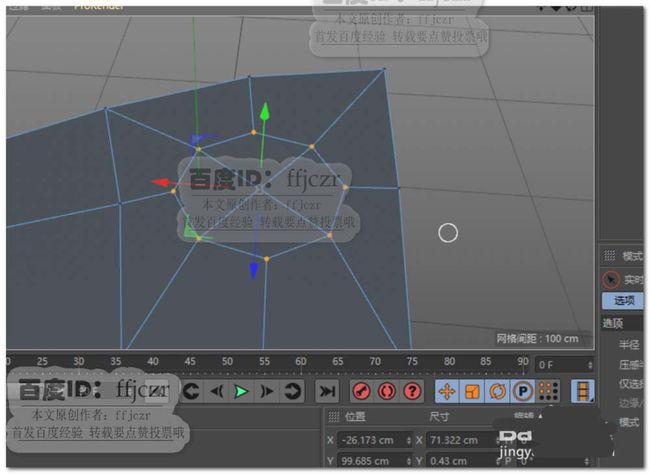This screenshot has height=474, width=650.
Task: Open the 模式 menu in the attributes panel
Action: (632, 256)
